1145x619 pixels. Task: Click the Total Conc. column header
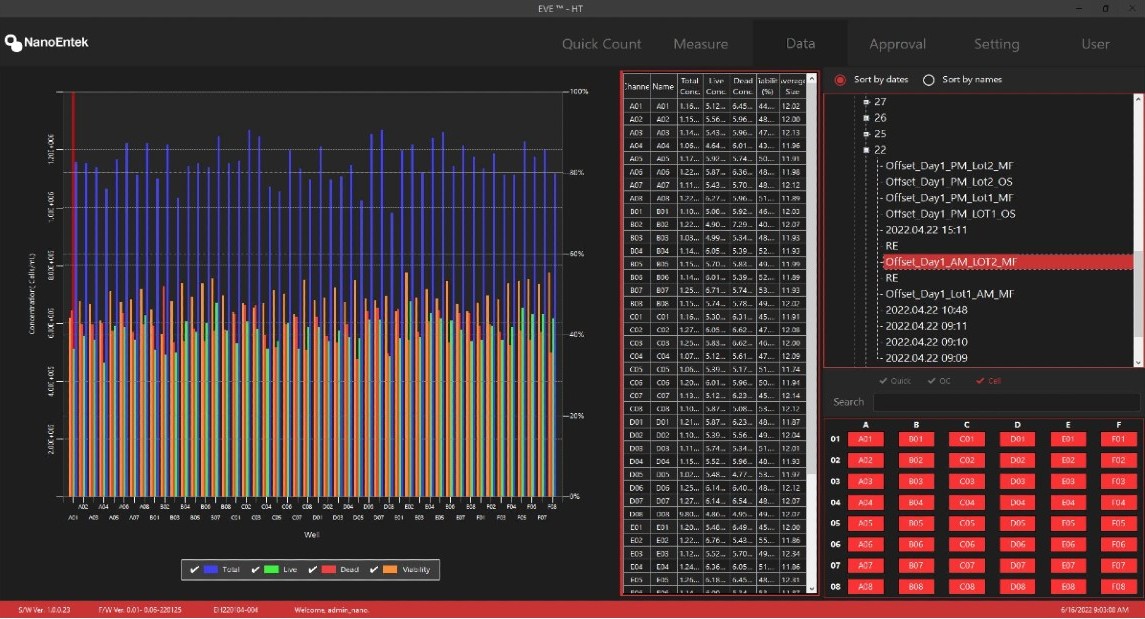coord(689,86)
